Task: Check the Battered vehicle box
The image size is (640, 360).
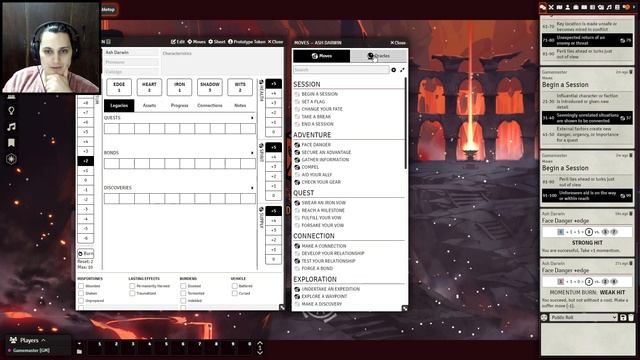Action: pos(234,286)
